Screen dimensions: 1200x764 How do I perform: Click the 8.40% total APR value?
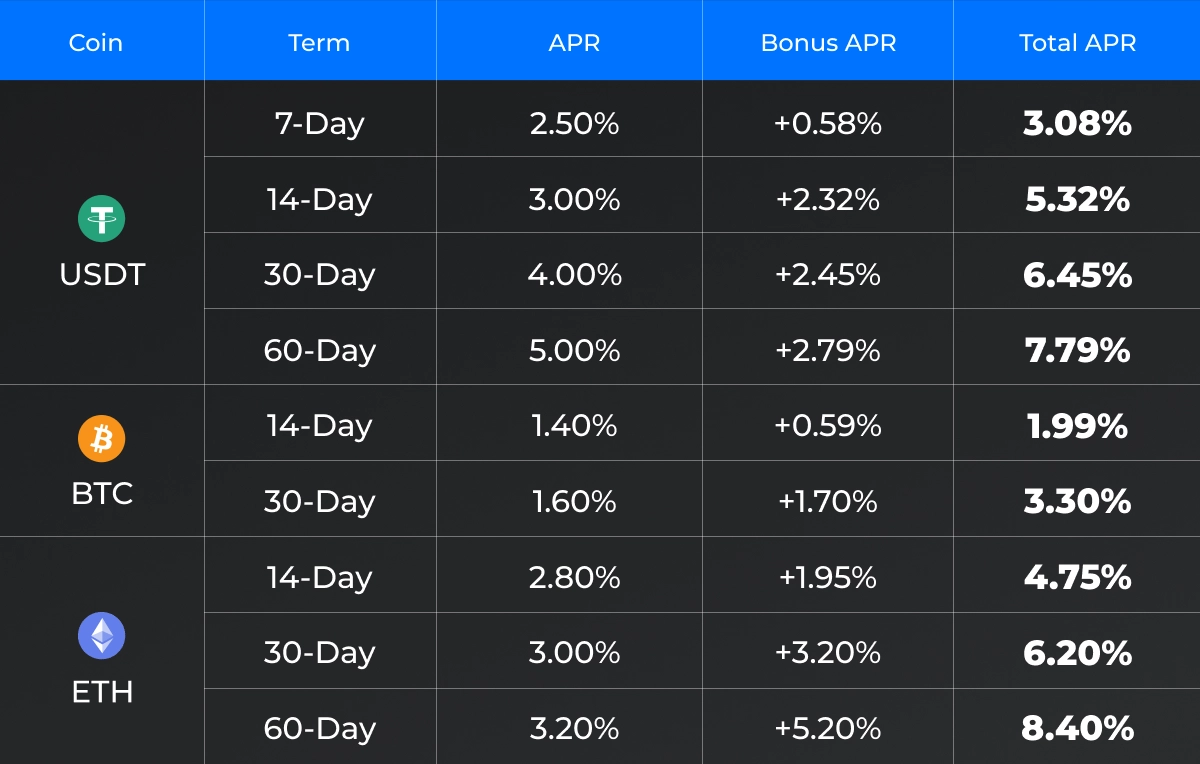[x=1077, y=728]
